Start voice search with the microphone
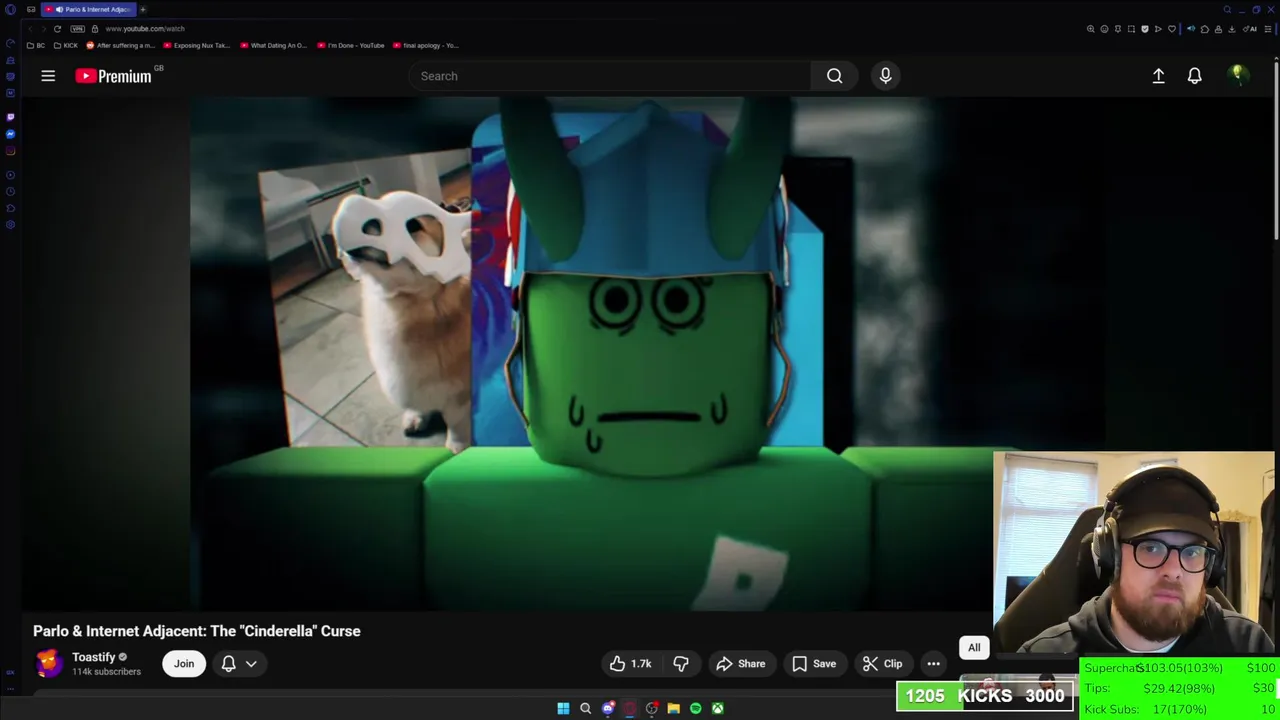Viewport: 1280px width, 720px height. (x=885, y=76)
